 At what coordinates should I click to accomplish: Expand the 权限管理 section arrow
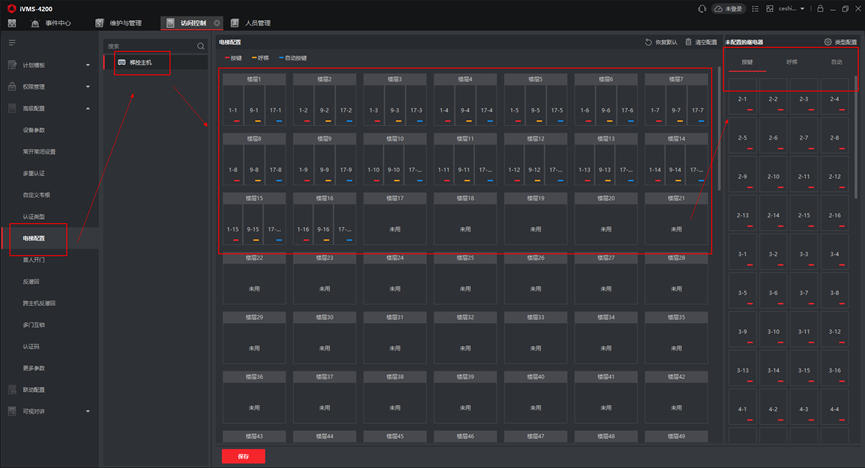coord(88,87)
